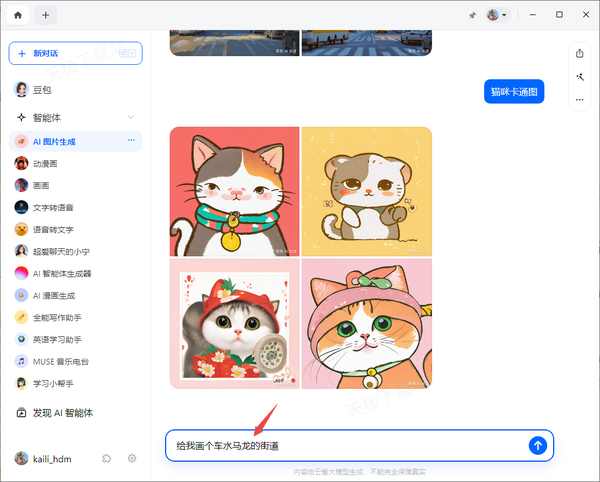Open 英语学习助手 agent
This screenshot has height=482, width=600.
(x=75, y=339)
